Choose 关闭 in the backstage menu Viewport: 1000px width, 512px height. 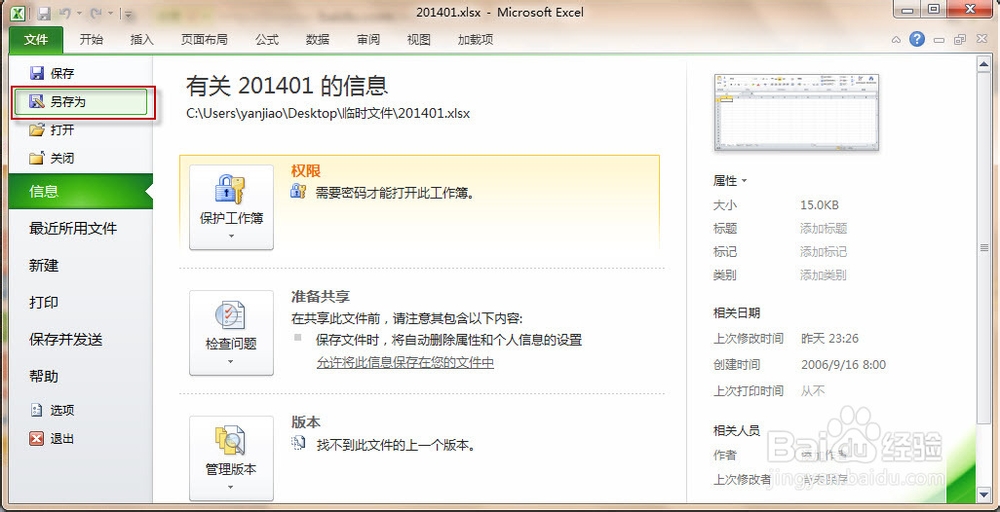coord(52,158)
